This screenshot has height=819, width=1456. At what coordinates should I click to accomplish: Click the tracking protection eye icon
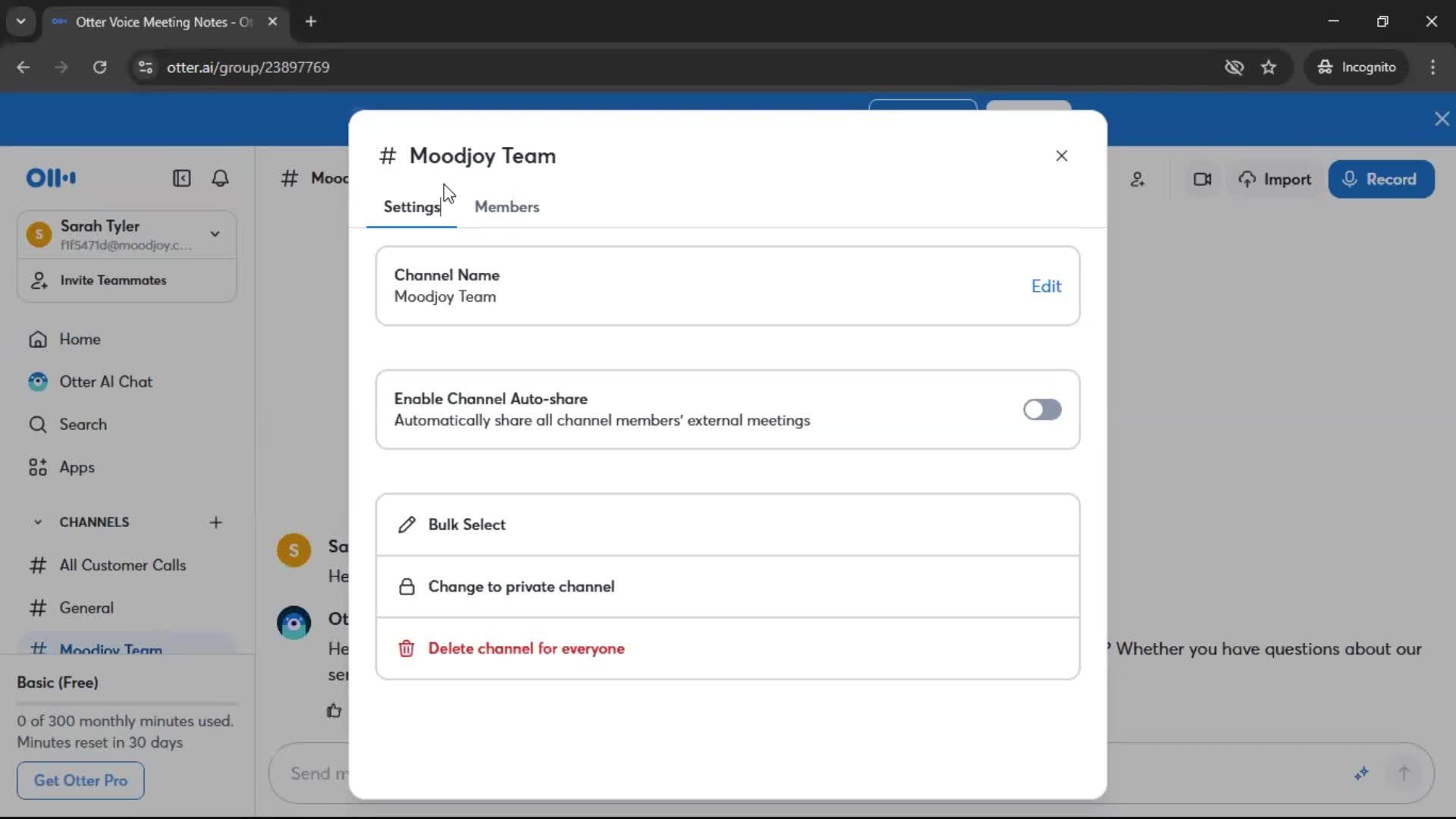pyautogui.click(x=1234, y=67)
